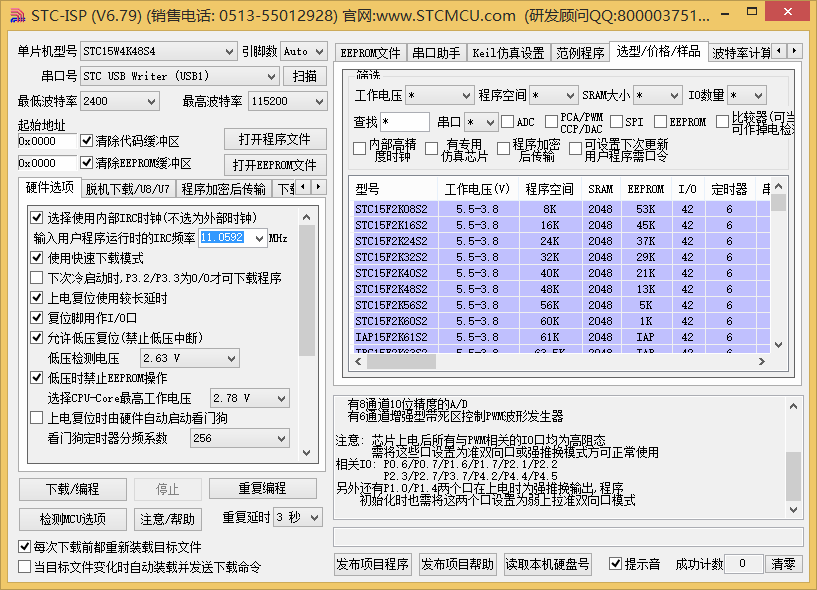Click left arrow of 硬件选项 tab strip

[303, 187]
